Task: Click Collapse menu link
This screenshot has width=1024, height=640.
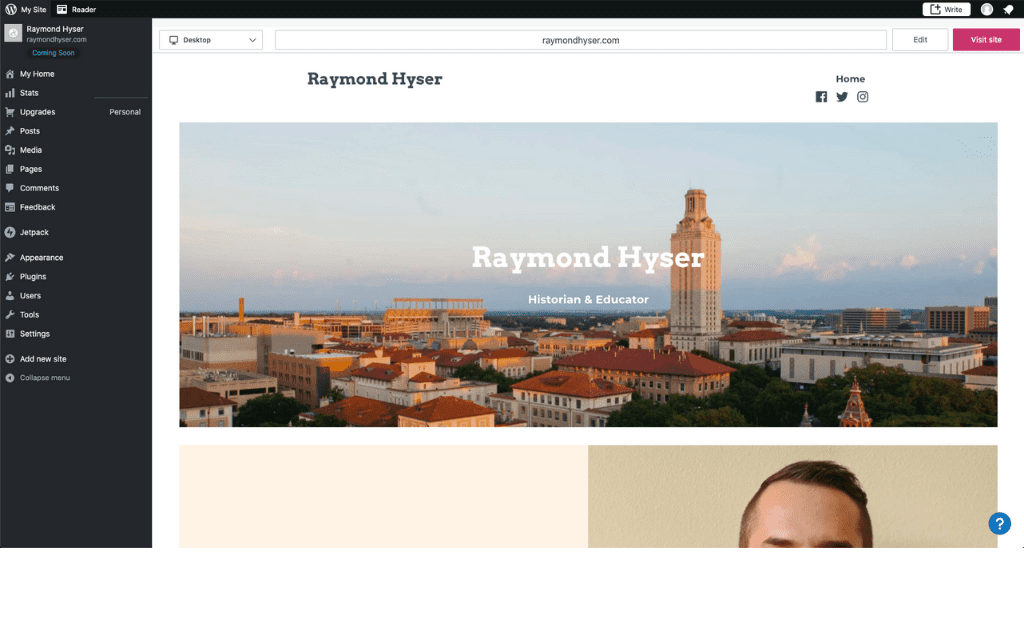Action: [44, 377]
